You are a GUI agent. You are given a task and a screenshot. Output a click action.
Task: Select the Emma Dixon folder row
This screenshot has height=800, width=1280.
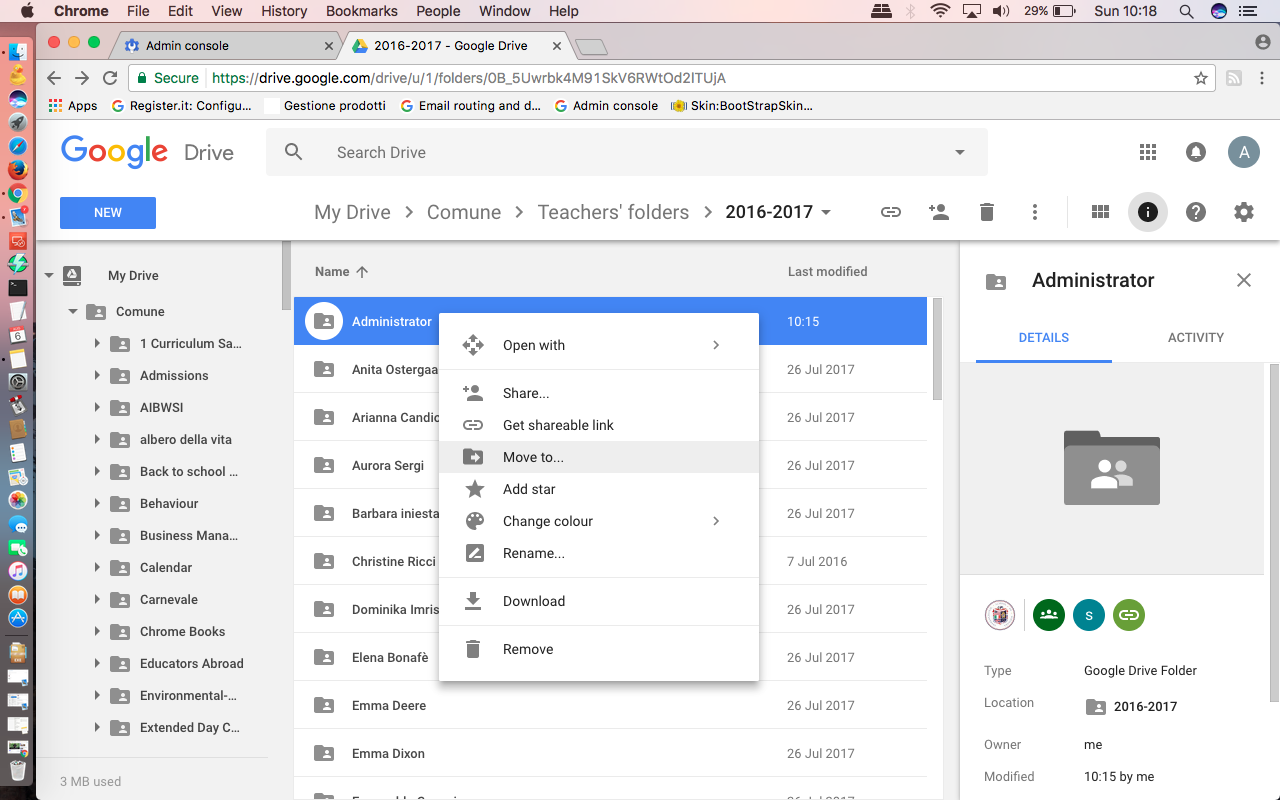[610, 753]
